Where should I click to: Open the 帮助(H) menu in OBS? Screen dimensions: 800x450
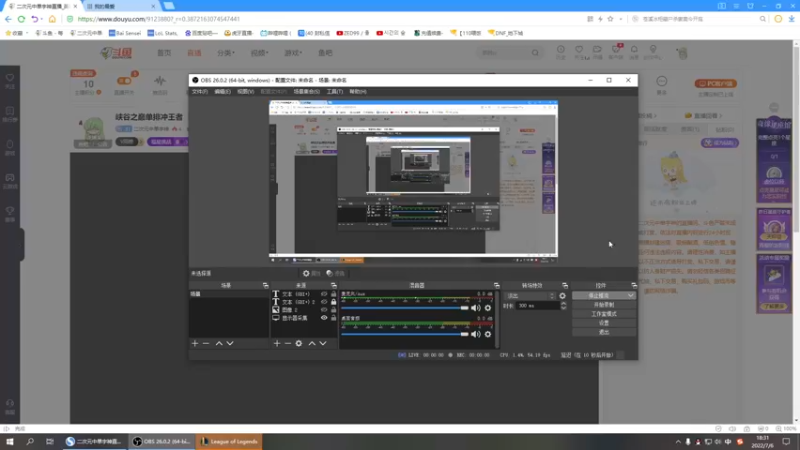[x=358, y=92]
